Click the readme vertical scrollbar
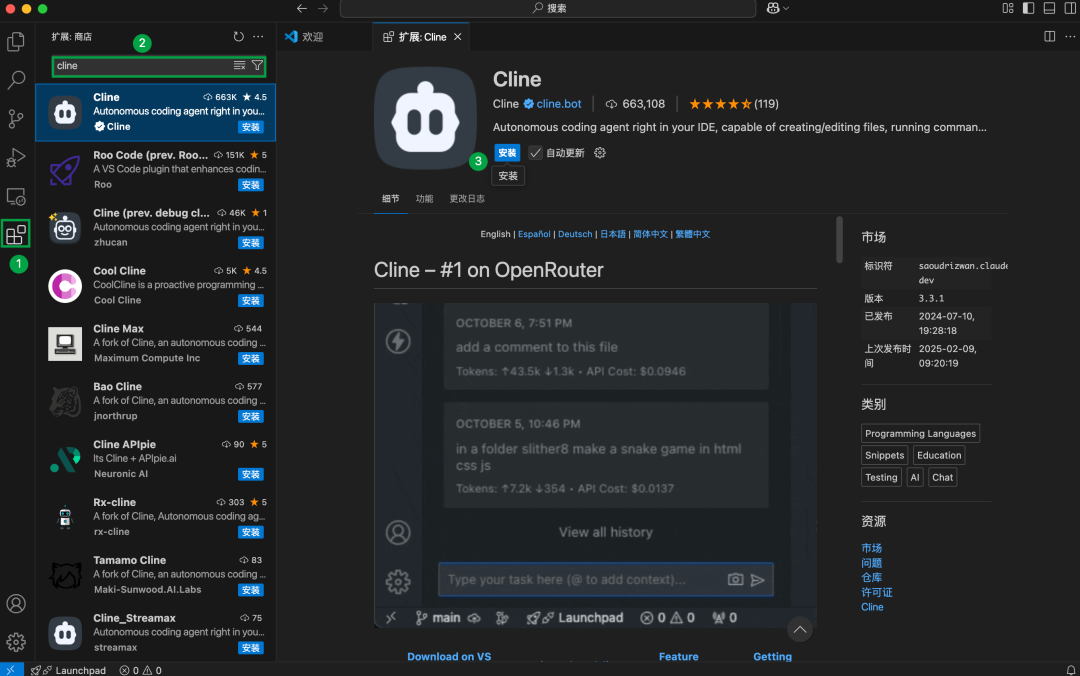1080x676 pixels. point(839,240)
